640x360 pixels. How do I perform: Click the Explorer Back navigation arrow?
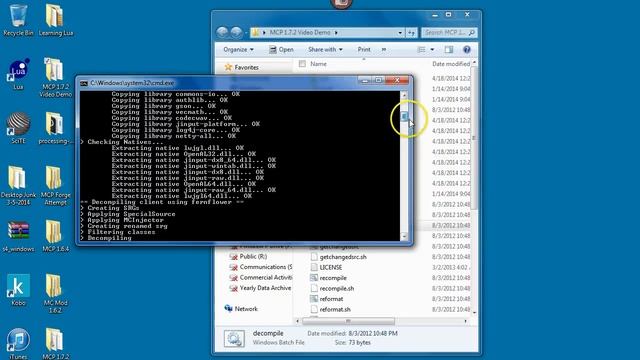click(222, 32)
